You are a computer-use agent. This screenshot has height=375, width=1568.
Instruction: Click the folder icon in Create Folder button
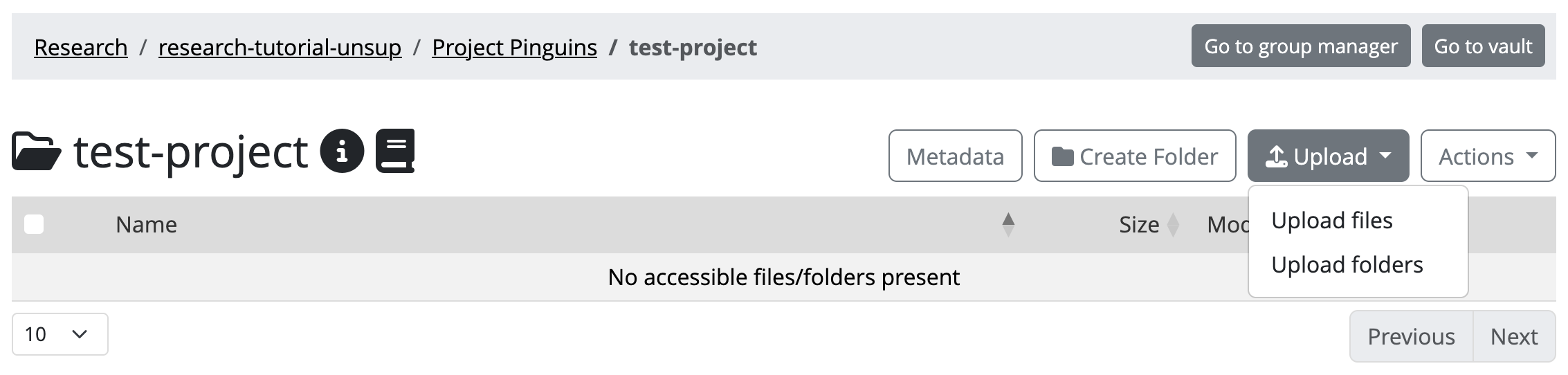(x=1062, y=156)
